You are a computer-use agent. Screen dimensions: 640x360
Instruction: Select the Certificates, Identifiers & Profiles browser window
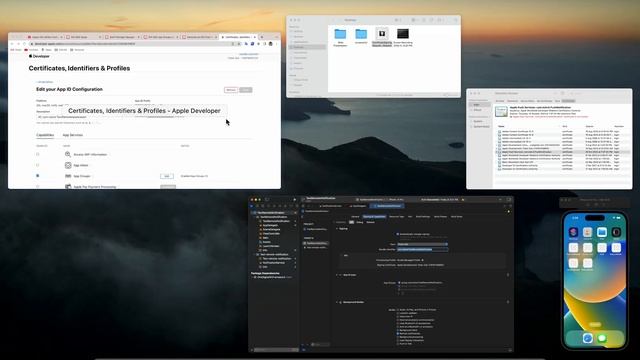coord(144,111)
